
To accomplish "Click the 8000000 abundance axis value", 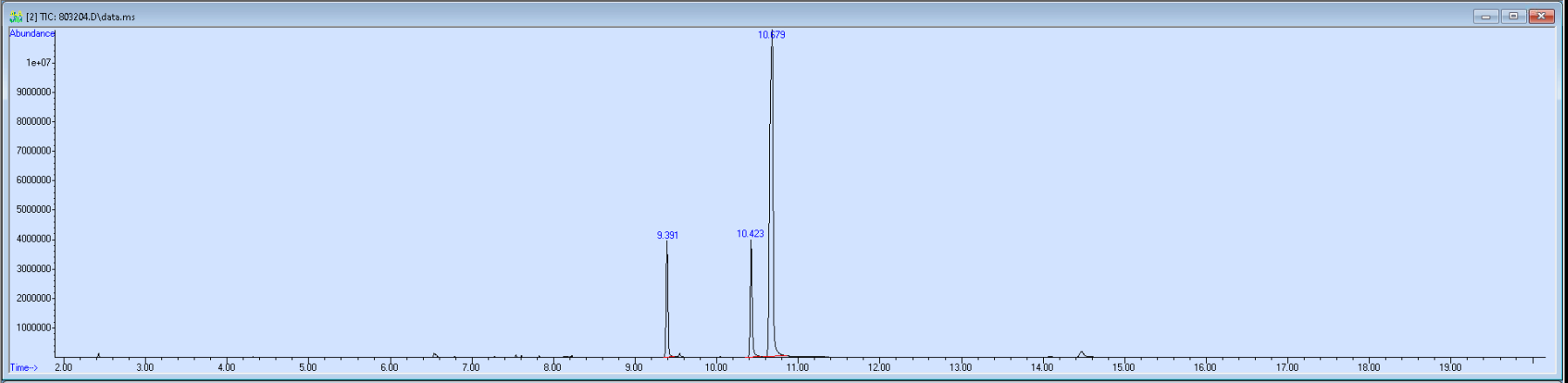I will coord(34,122).
